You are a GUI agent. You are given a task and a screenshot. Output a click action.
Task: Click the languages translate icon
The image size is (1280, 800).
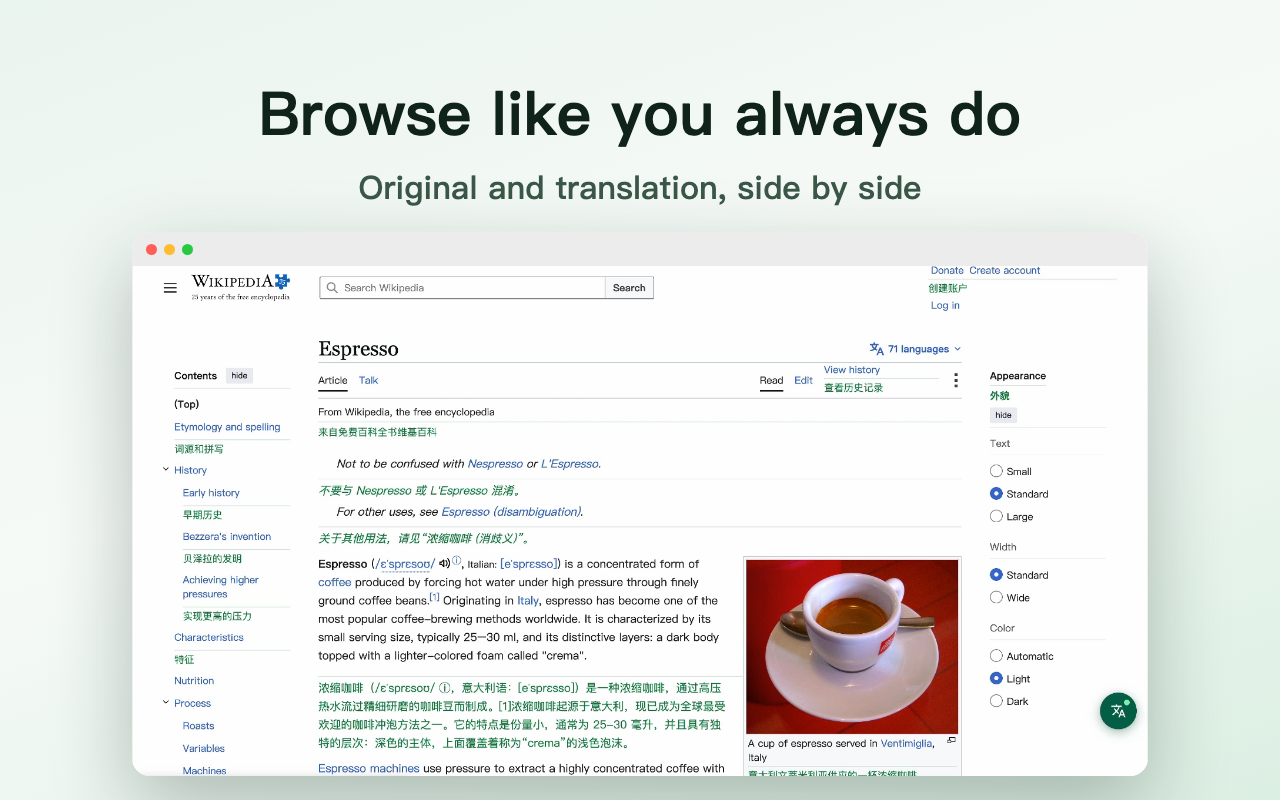click(877, 349)
